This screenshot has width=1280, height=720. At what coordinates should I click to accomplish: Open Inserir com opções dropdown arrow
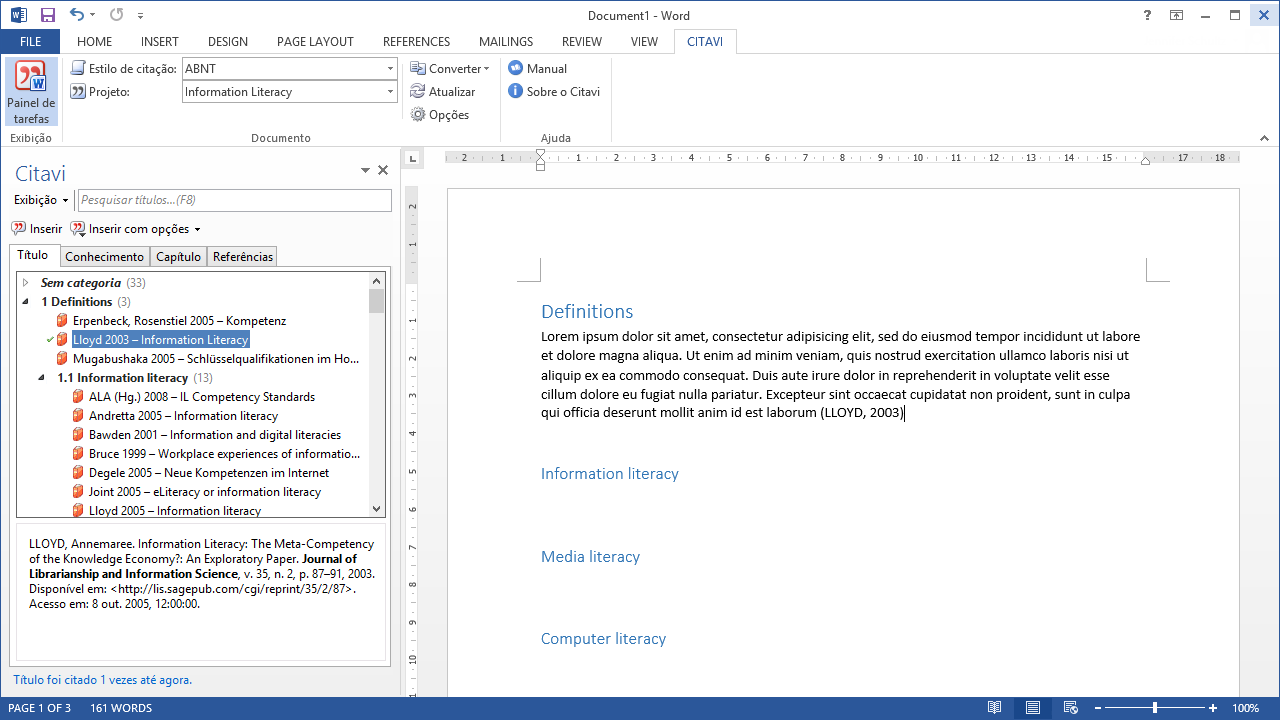[x=197, y=229]
